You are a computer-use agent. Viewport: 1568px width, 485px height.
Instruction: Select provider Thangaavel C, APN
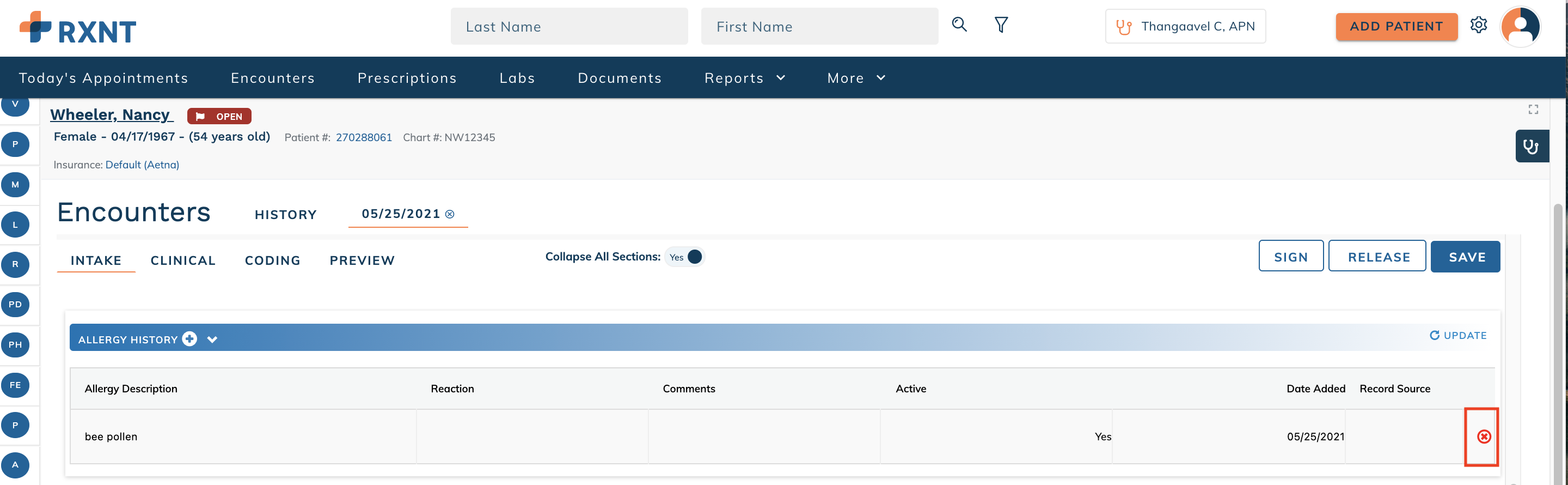tap(1185, 26)
